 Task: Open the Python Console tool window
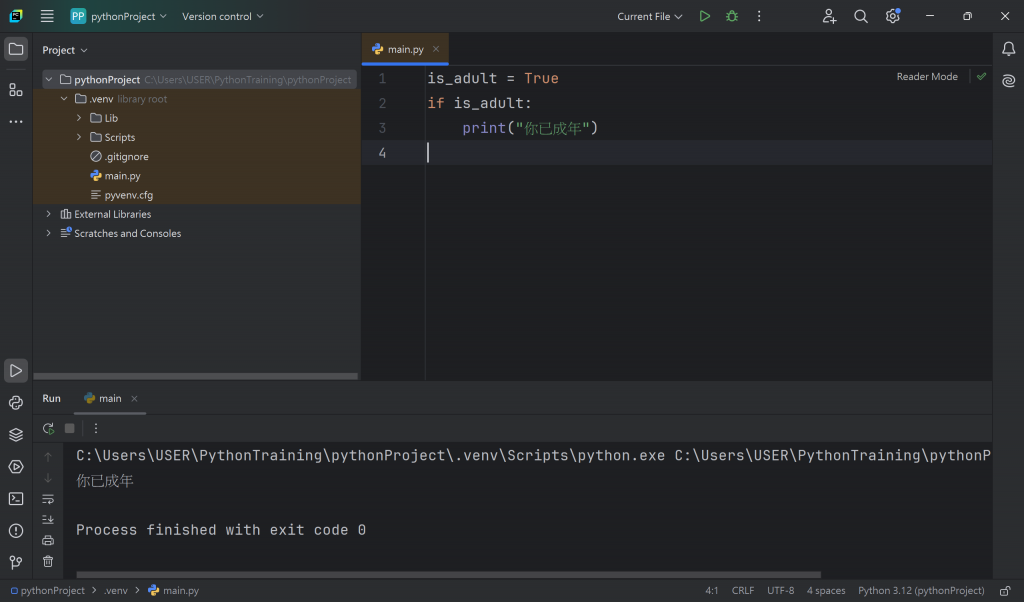tap(16, 403)
